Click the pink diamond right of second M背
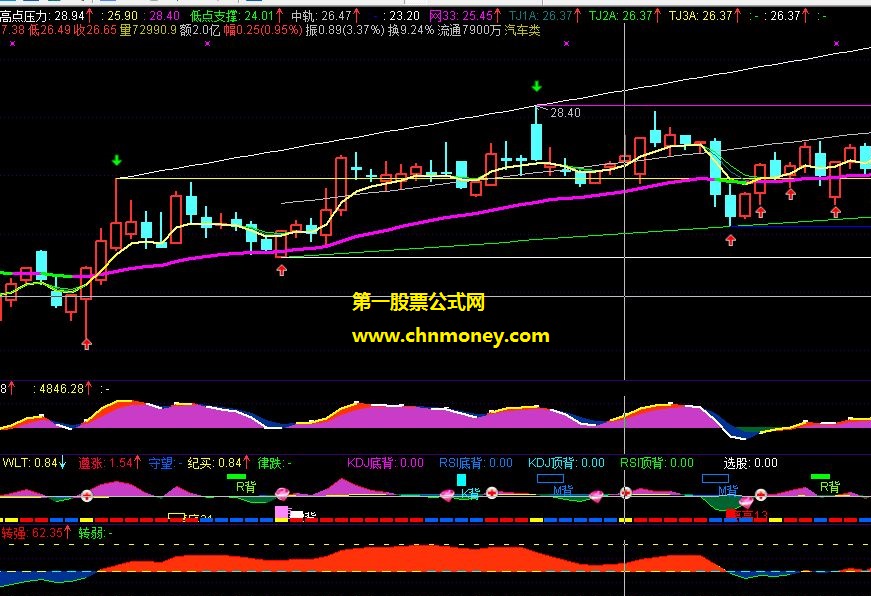The width and height of the screenshot is (871, 596). 745,501
